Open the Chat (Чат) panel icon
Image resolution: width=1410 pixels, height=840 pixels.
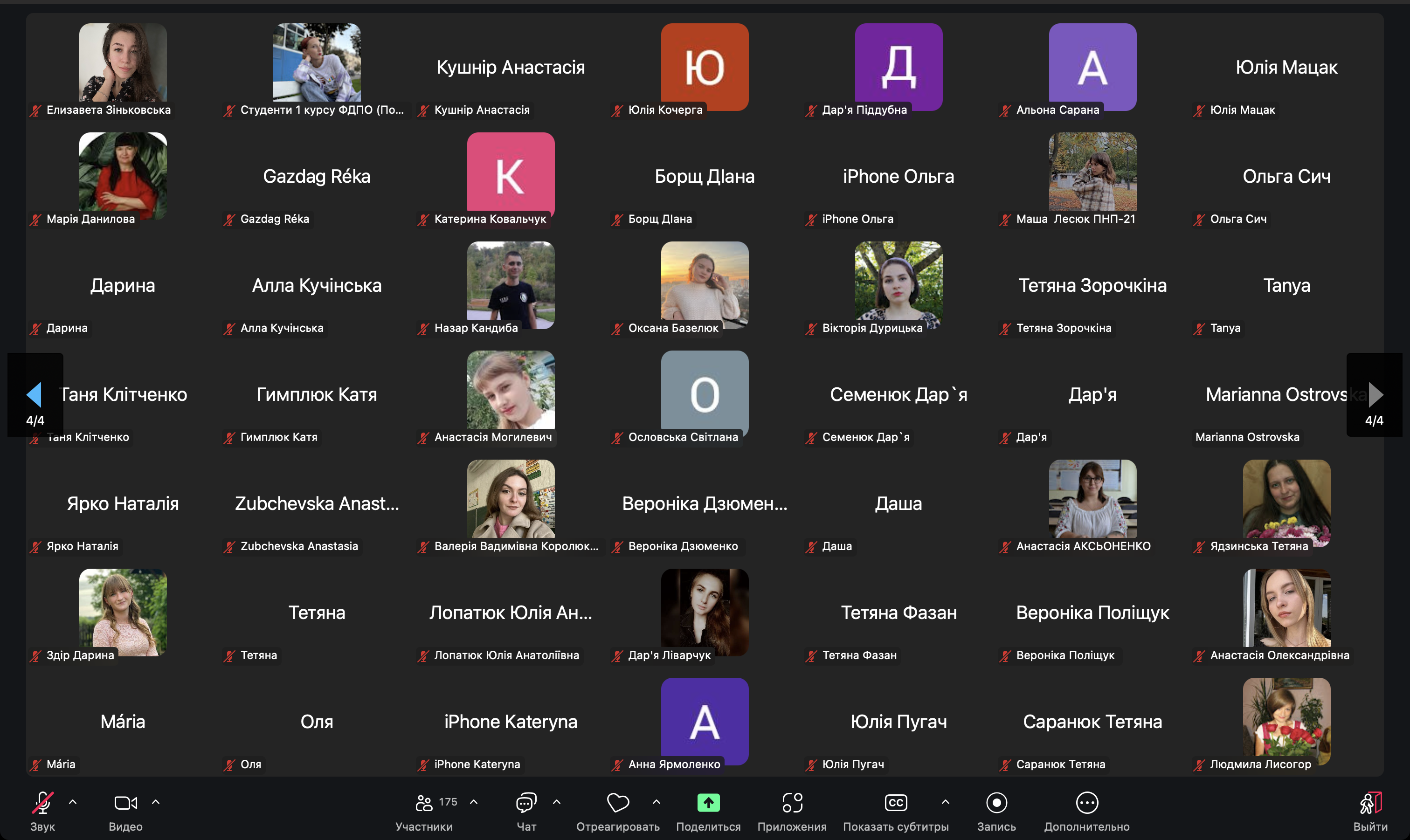(526, 802)
